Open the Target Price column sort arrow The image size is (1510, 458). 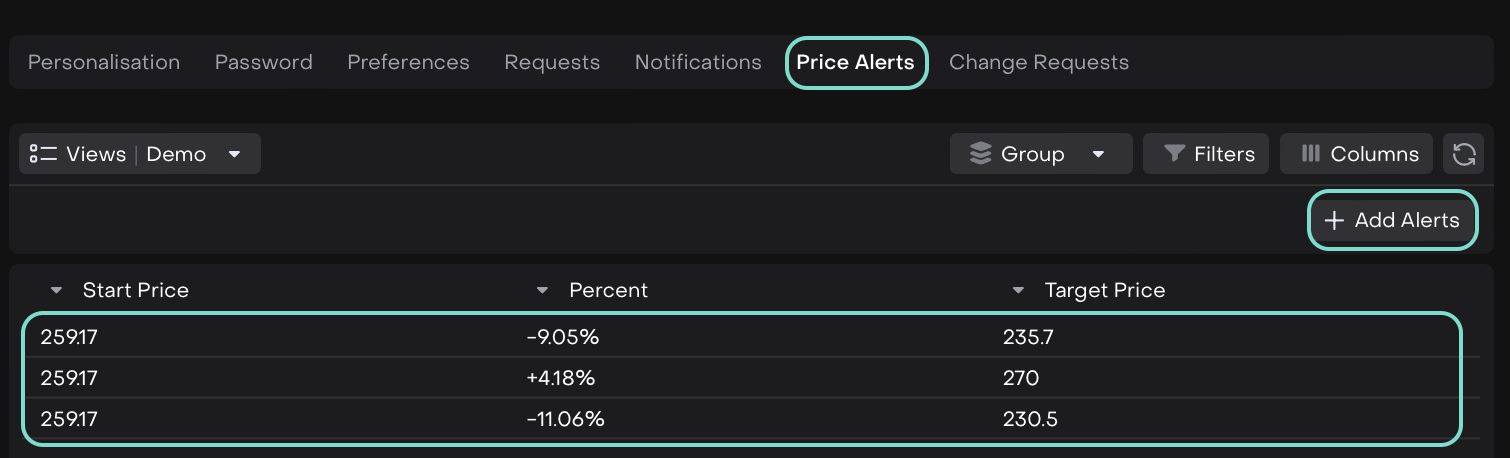[1018, 291]
